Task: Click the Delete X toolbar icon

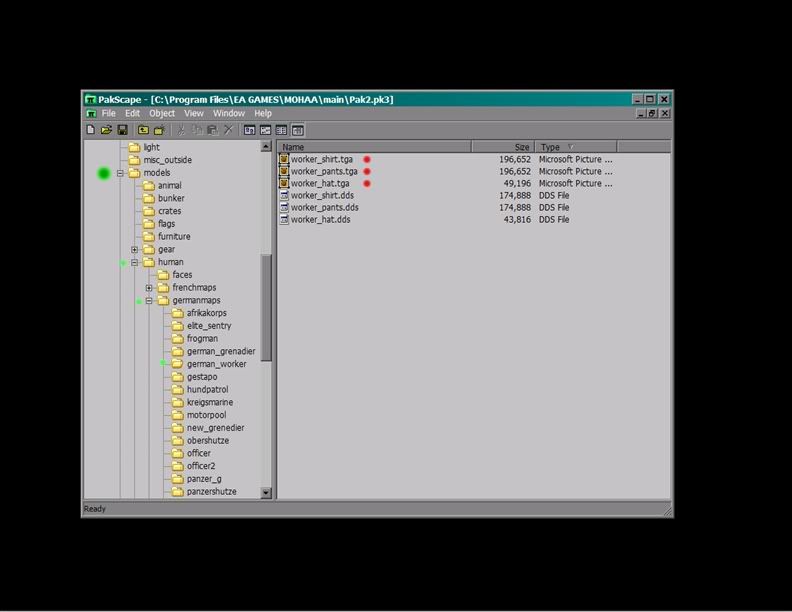Action: click(x=228, y=130)
